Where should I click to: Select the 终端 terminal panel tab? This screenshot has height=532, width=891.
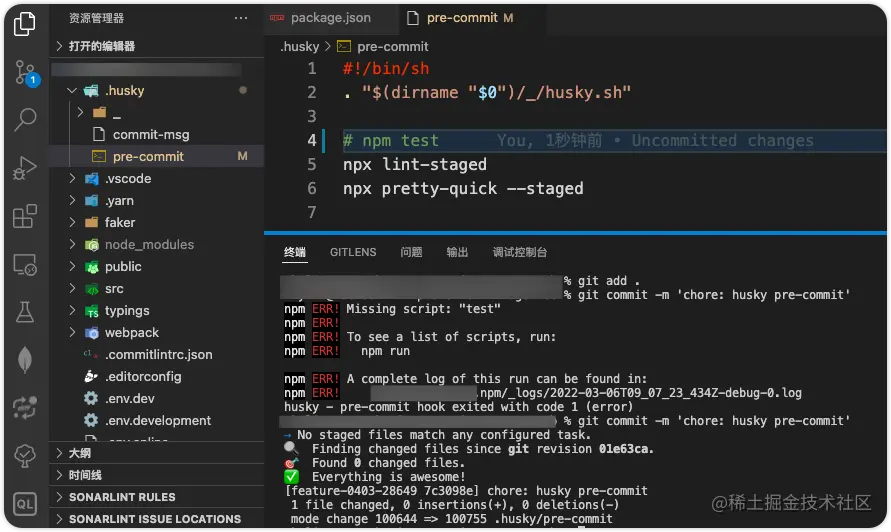click(x=295, y=252)
